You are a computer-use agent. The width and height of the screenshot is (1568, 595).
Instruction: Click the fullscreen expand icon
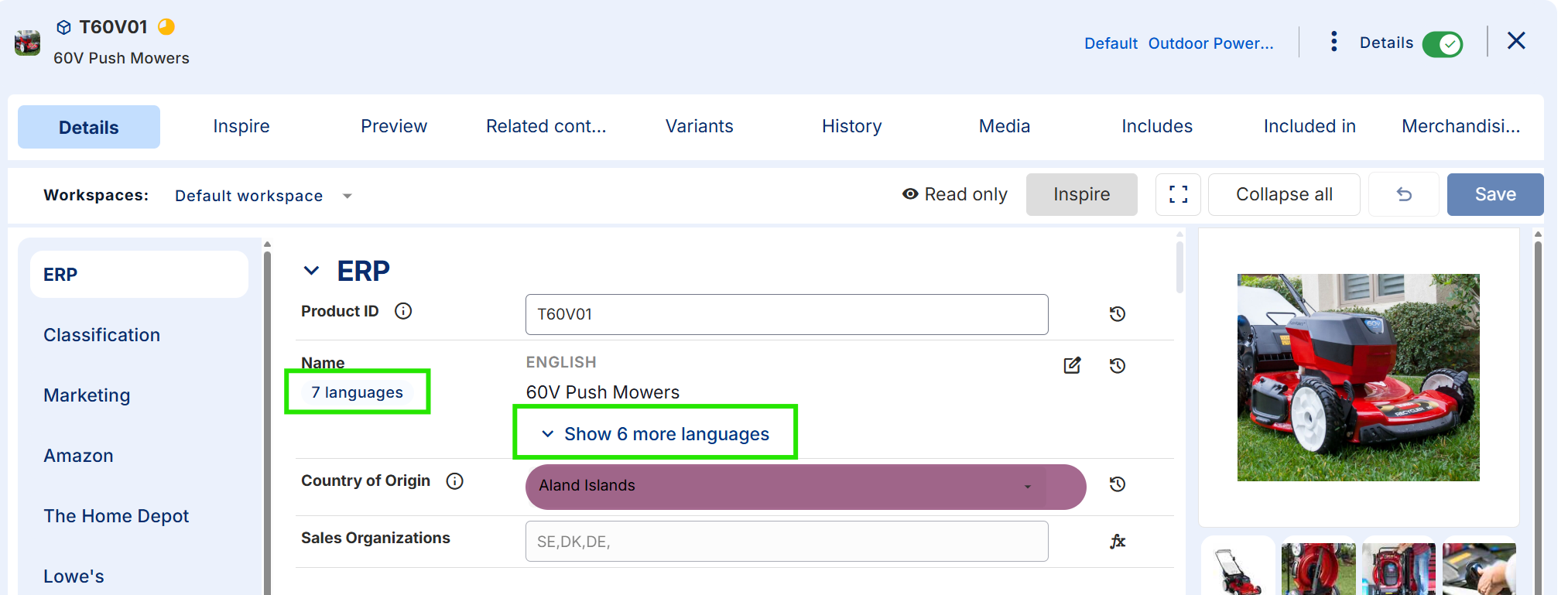coord(1178,194)
